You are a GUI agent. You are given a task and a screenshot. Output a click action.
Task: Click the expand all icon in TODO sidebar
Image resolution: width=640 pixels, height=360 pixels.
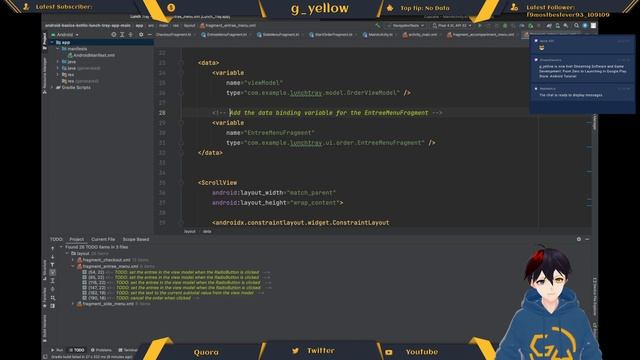[53, 281]
